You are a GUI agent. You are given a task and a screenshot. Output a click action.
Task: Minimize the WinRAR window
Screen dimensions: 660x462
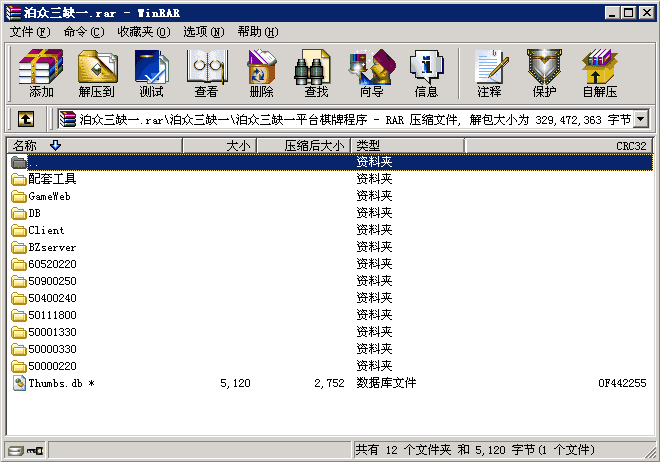[x=612, y=13]
